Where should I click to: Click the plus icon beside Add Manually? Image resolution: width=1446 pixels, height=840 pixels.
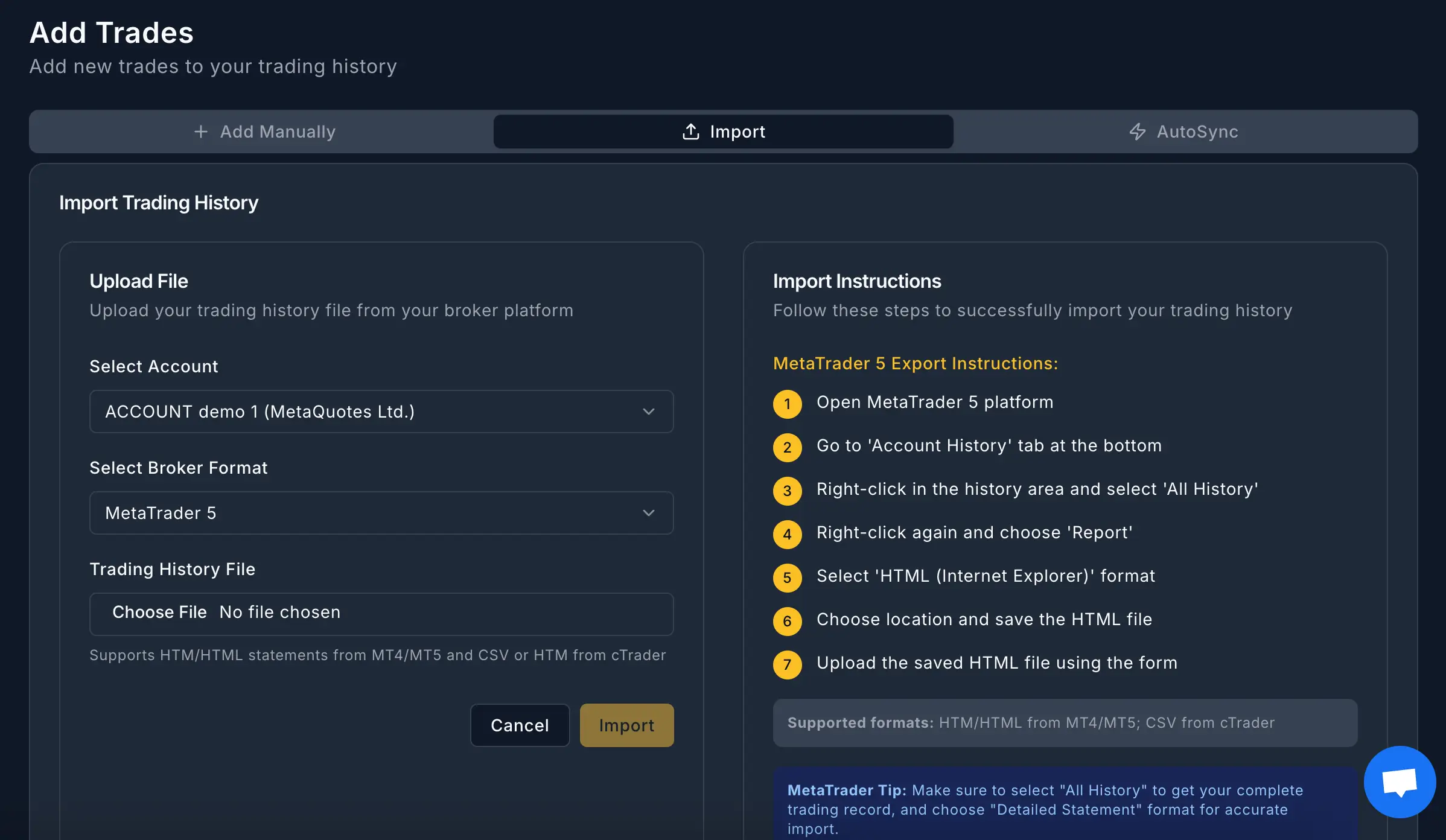[201, 132]
